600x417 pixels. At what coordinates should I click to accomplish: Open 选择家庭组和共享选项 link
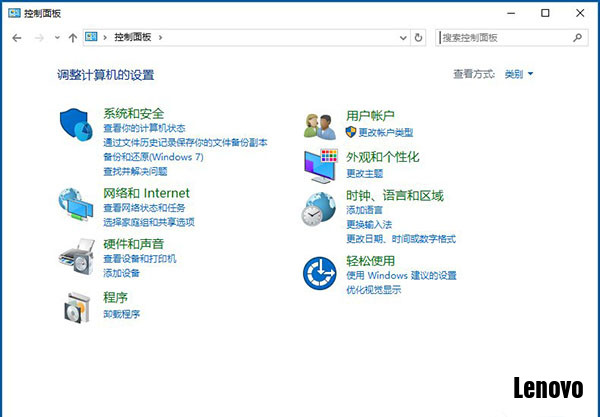[x=149, y=222]
